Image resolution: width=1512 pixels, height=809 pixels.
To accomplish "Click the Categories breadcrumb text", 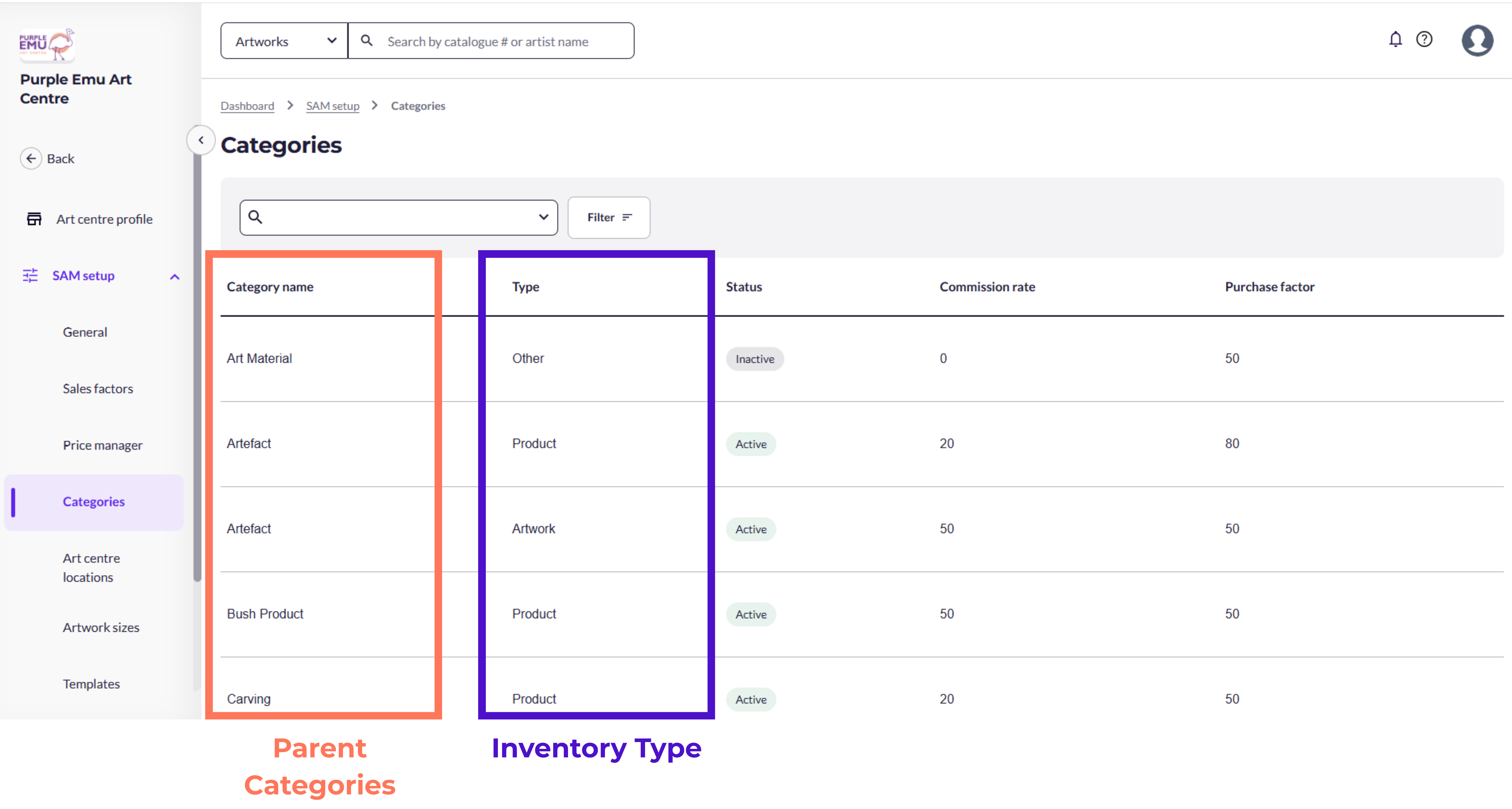I will 418,106.
